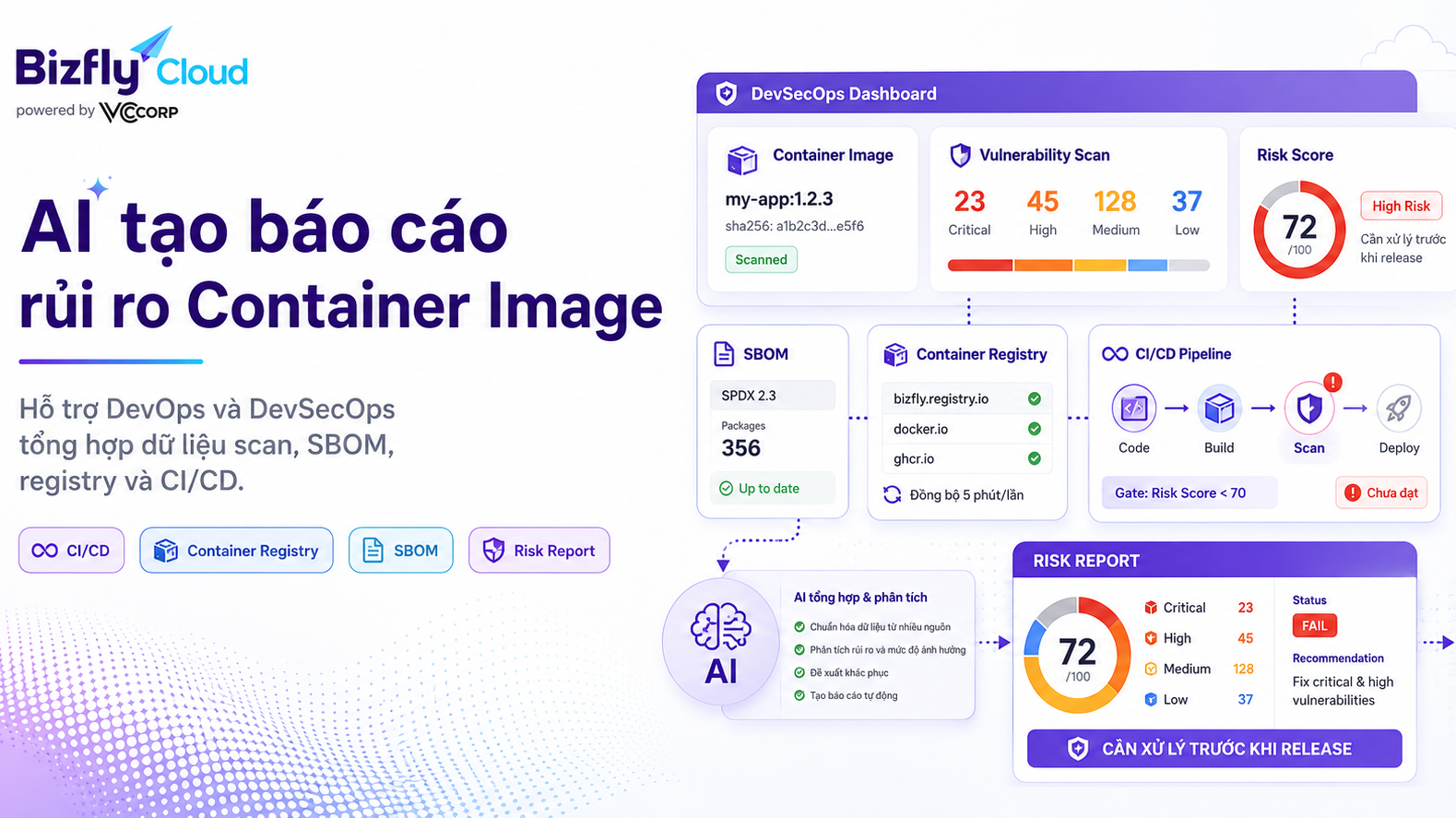Click the Chưa đạt status badge
The width and height of the screenshot is (1456, 818).
1381,492
